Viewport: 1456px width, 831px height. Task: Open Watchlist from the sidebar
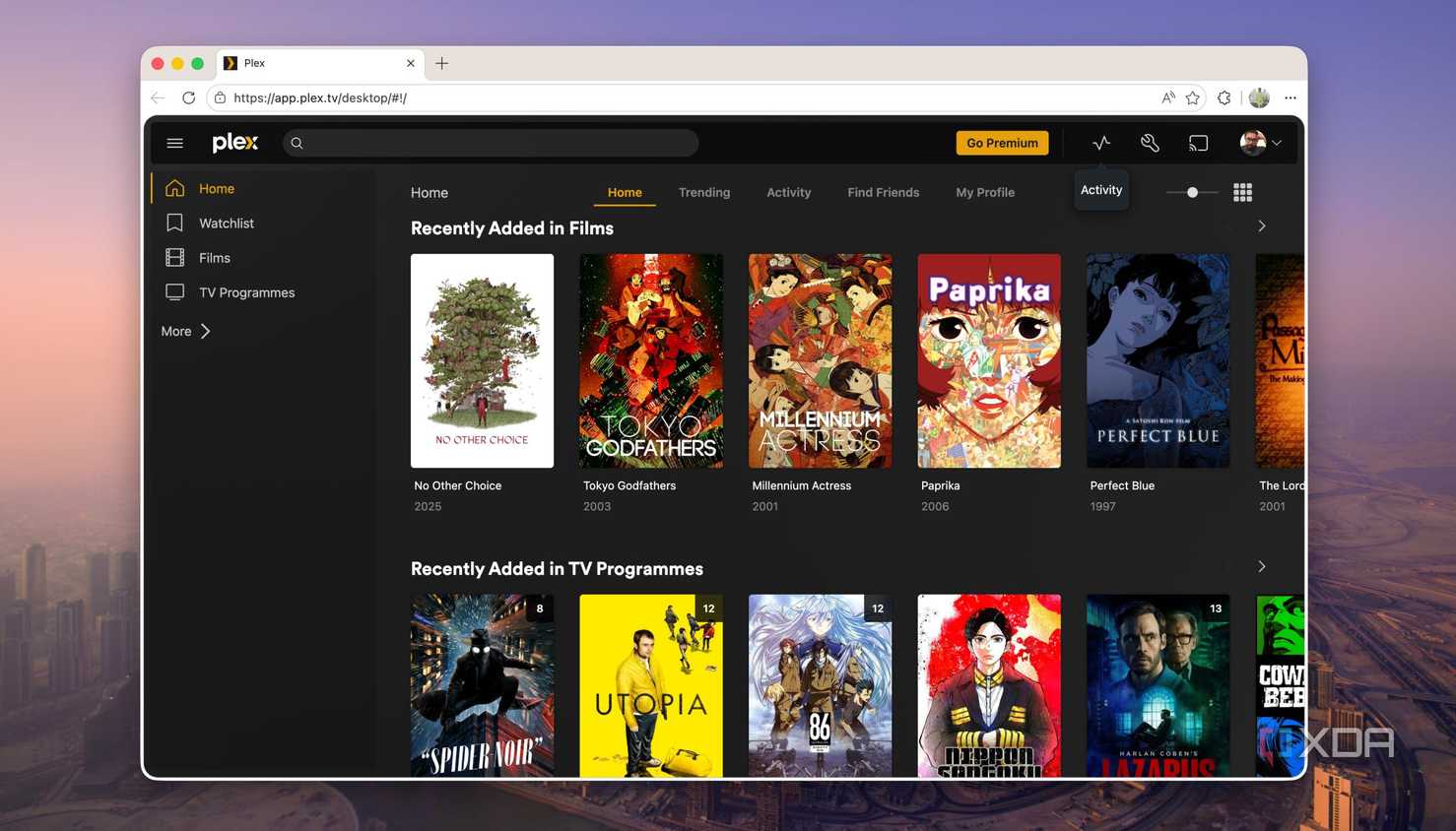tap(227, 224)
